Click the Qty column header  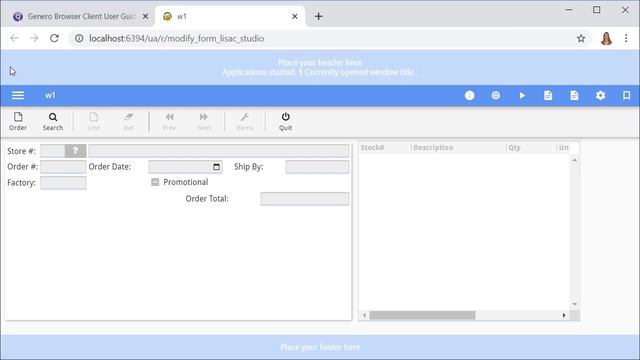point(514,147)
